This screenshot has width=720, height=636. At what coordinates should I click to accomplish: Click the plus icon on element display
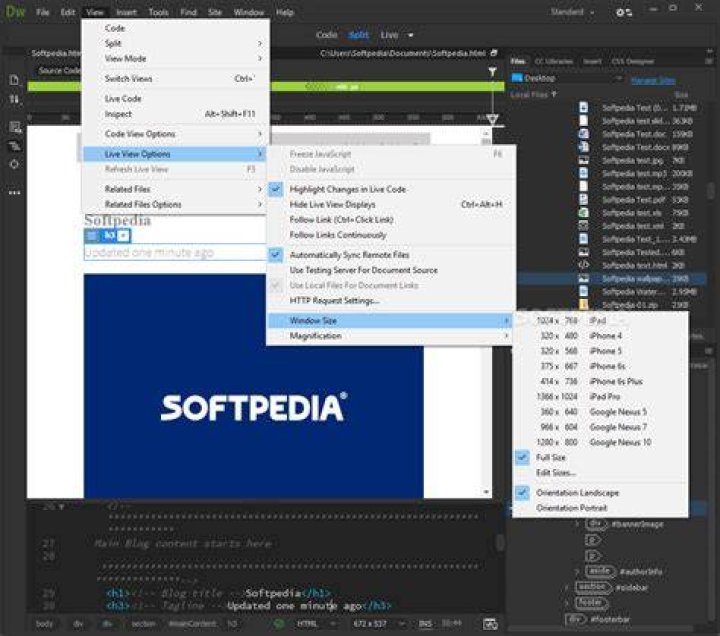click(124, 236)
